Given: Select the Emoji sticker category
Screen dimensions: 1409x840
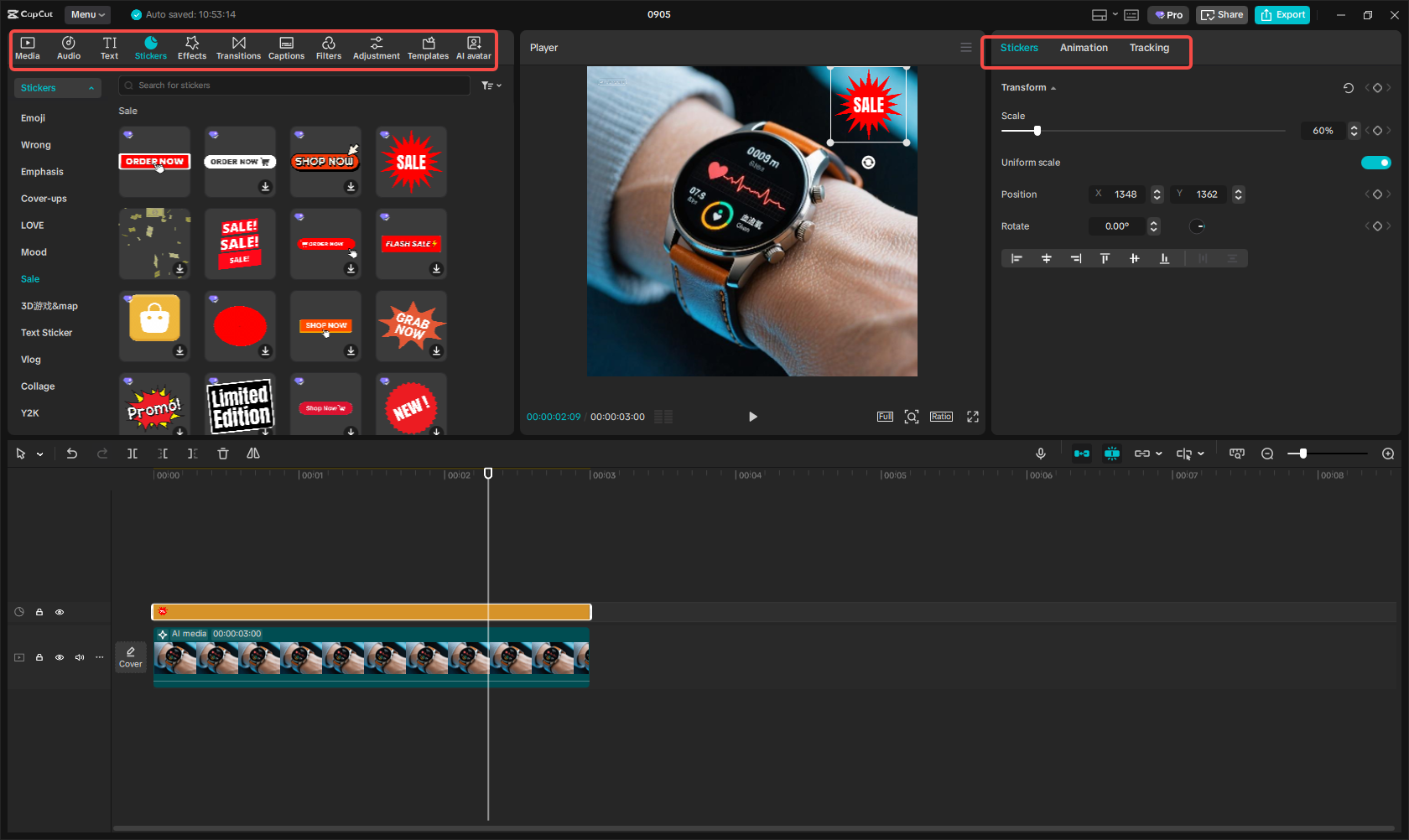Looking at the screenshot, I should pyautogui.click(x=34, y=118).
